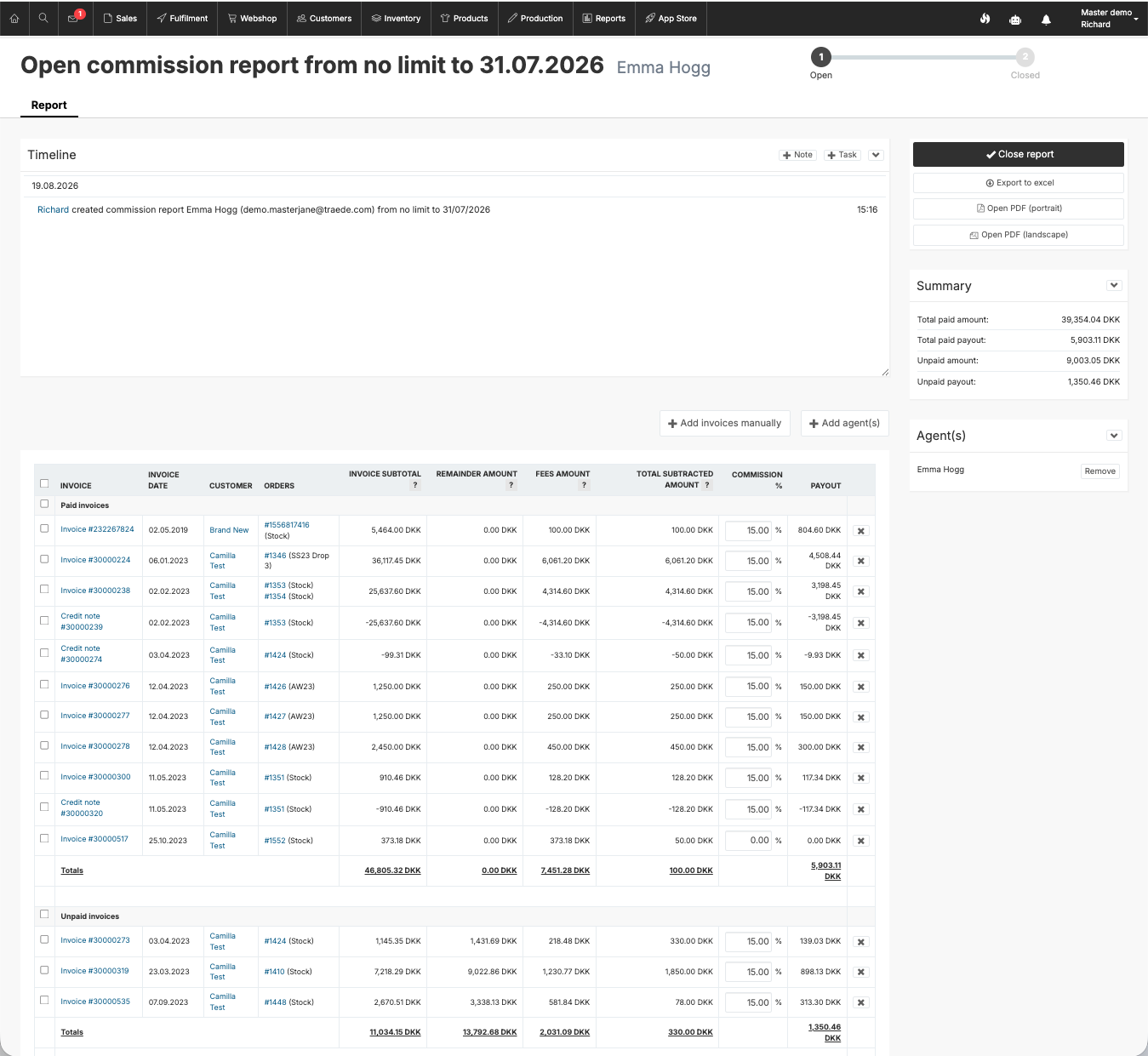Viewport: 1148px width, 1056px height.
Task: Open the Webshop menu
Action: point(253,18)
